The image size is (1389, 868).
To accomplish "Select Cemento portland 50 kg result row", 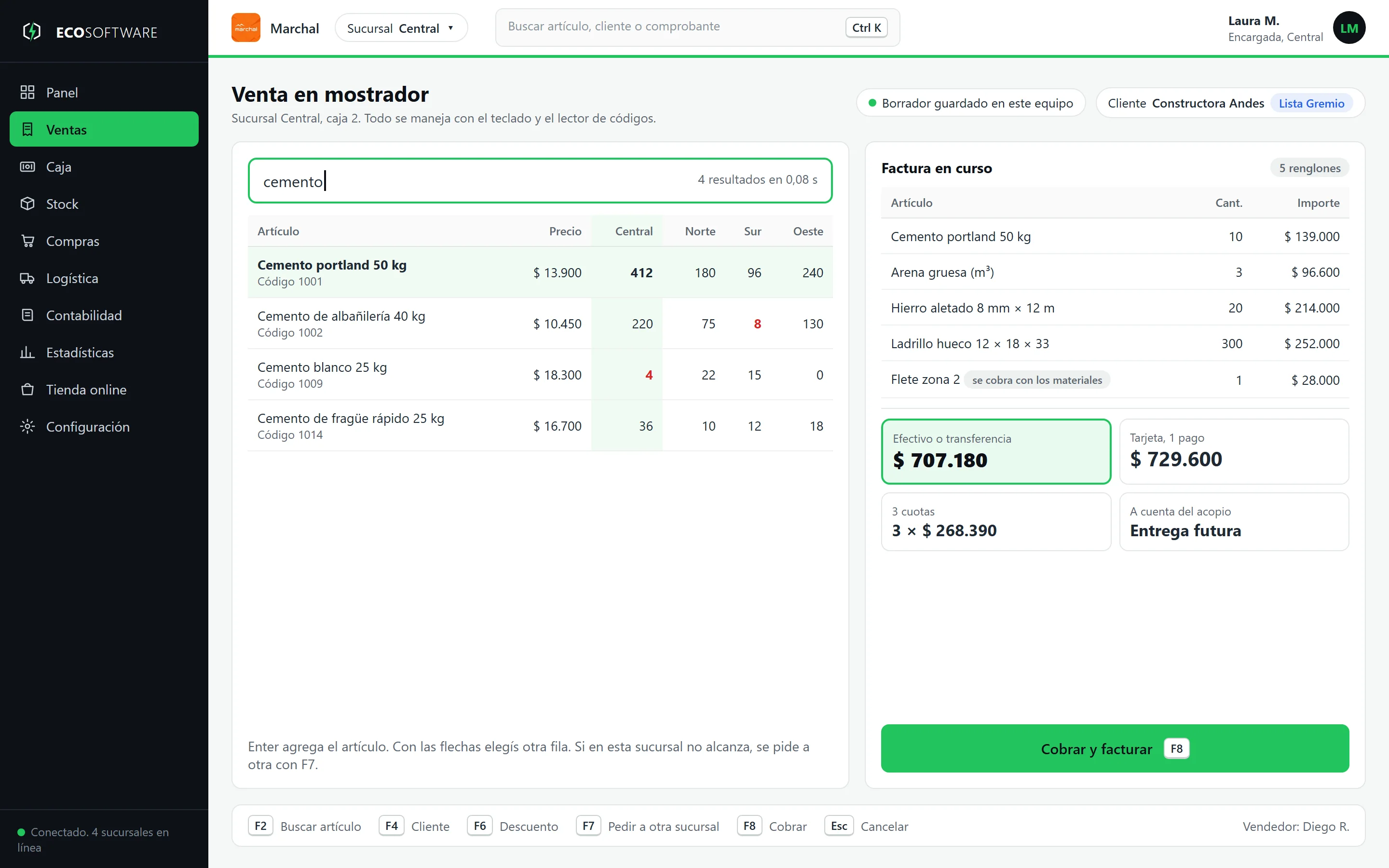I will pyautogui.click(x=540, y=272).
